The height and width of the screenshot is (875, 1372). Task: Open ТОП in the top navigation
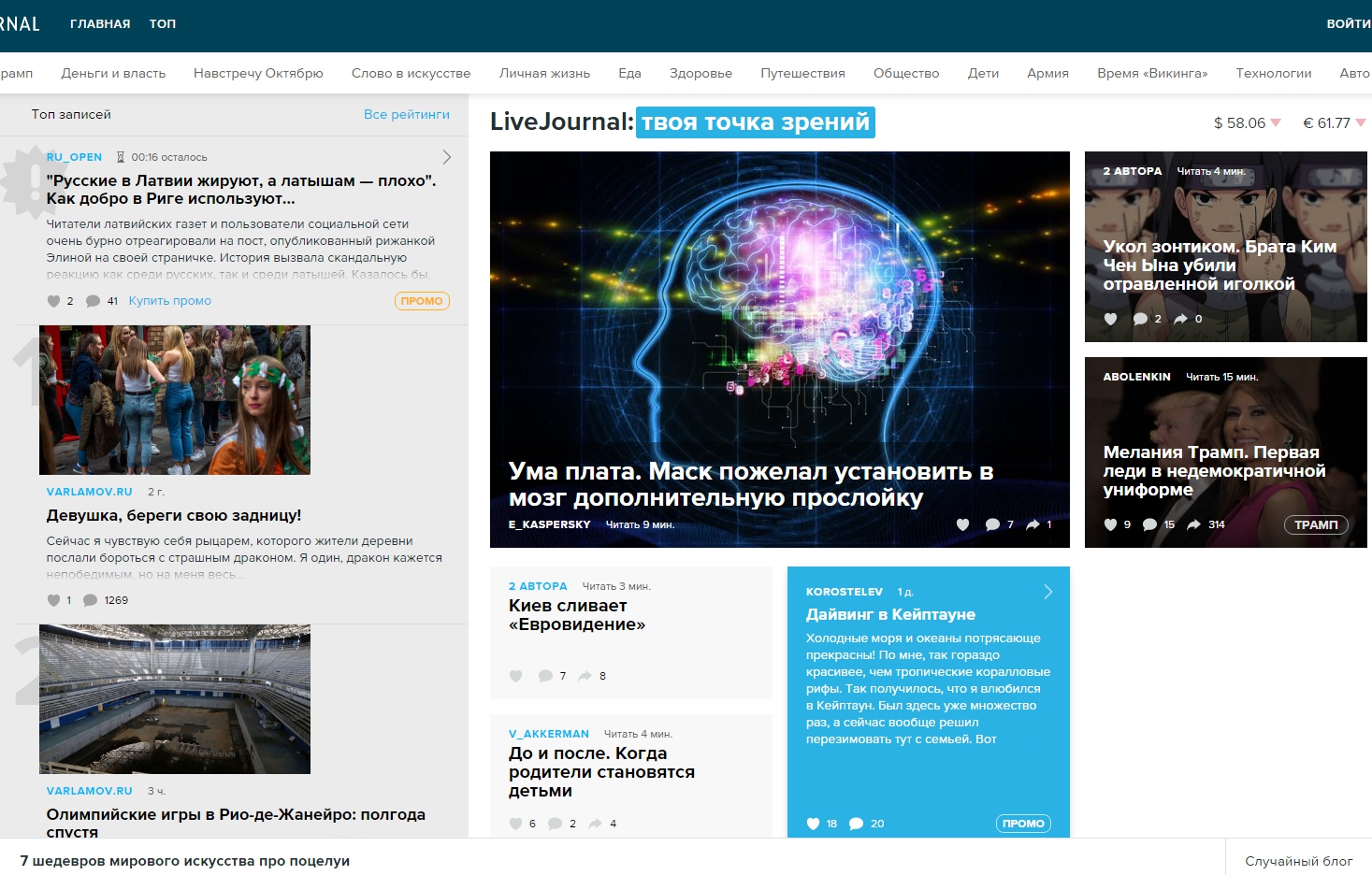tap(163, 23)
